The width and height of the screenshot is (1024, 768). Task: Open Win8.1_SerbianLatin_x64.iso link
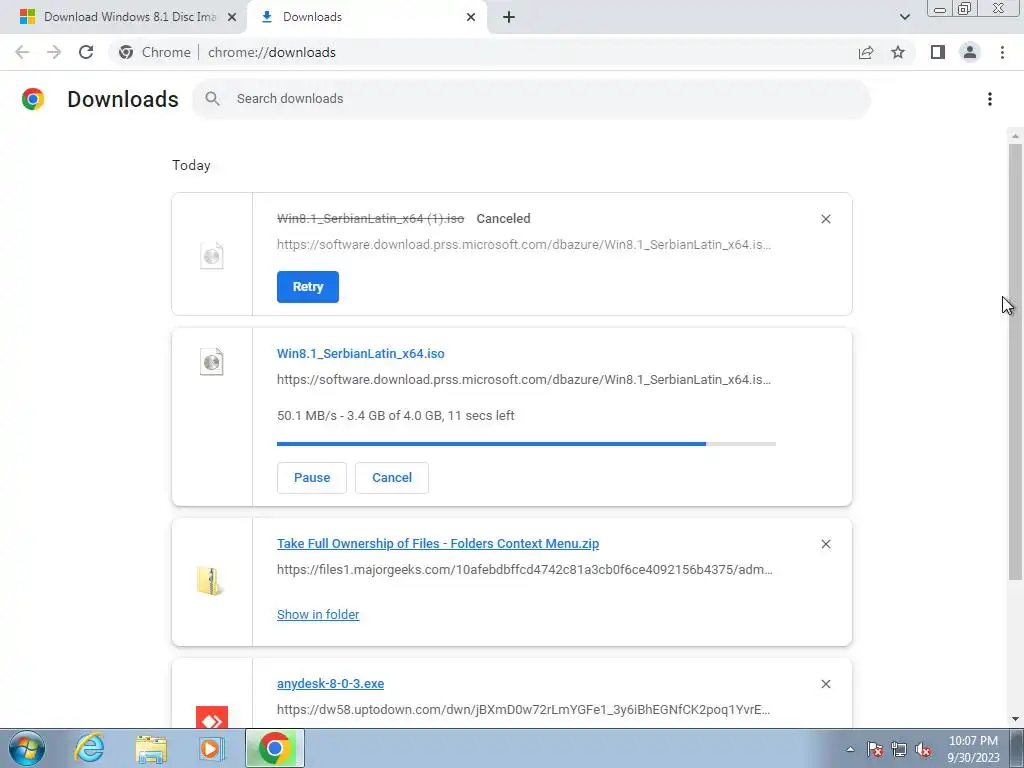point(360,353)
